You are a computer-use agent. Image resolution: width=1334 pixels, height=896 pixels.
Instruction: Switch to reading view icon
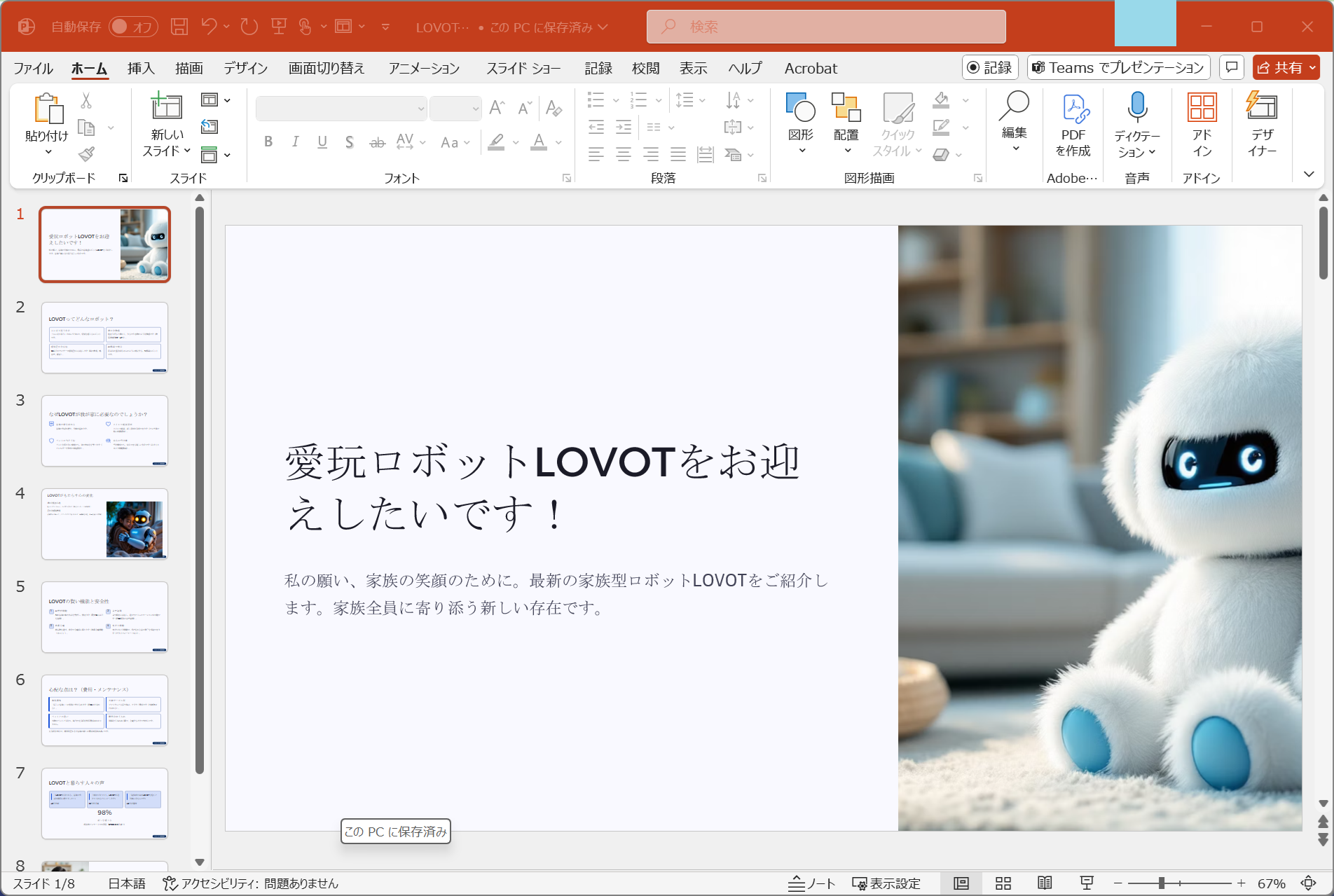pyautogui.click(x=1045, y=883)
